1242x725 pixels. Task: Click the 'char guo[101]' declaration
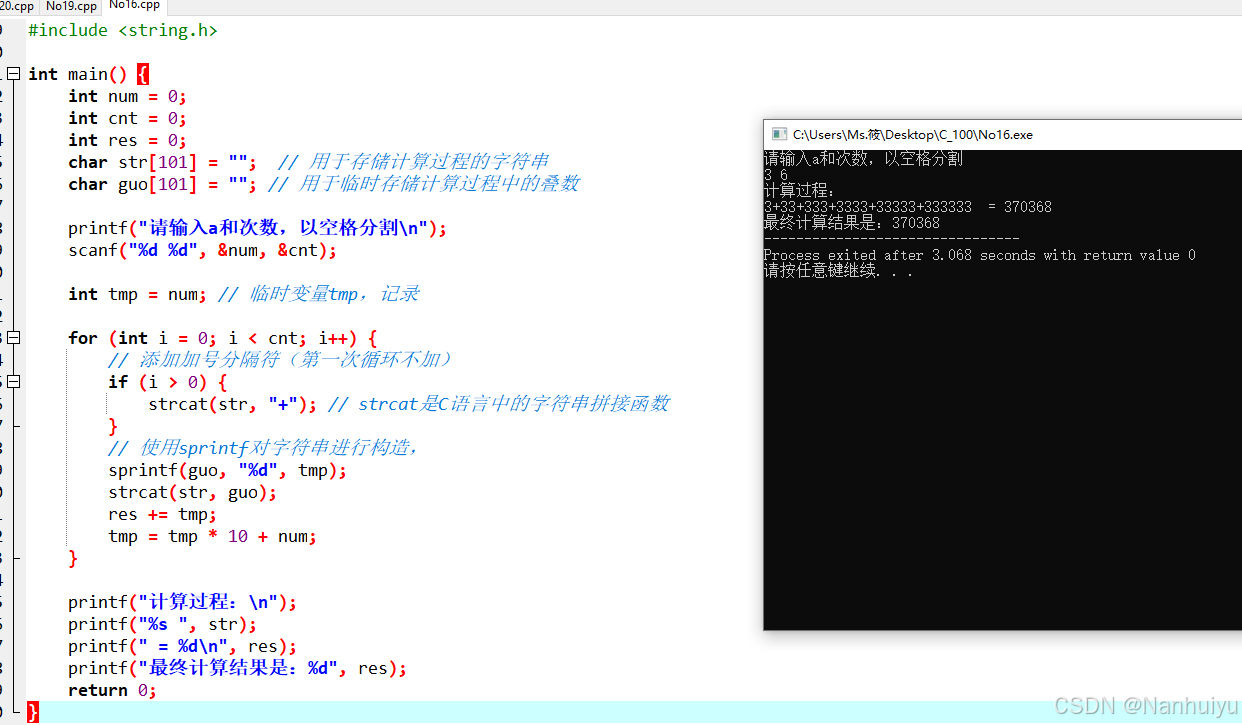(x=163, y=184)
